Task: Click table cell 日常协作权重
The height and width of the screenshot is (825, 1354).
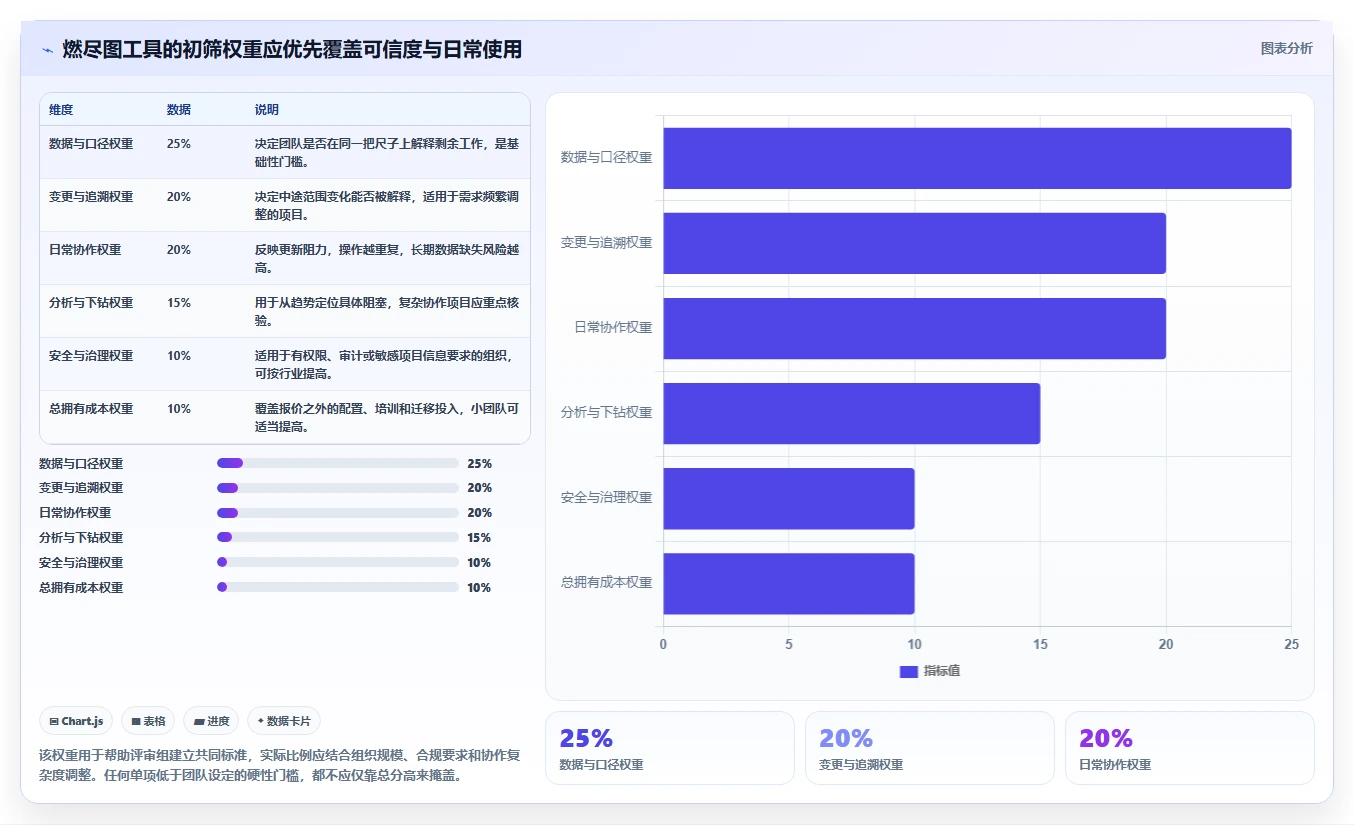Action: coord(85,250)
